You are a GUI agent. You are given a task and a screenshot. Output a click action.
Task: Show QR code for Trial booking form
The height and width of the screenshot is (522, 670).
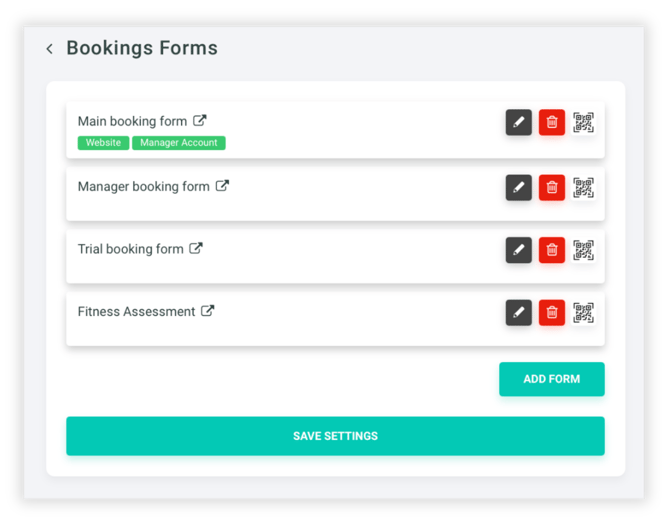click(x=584, y=250)
